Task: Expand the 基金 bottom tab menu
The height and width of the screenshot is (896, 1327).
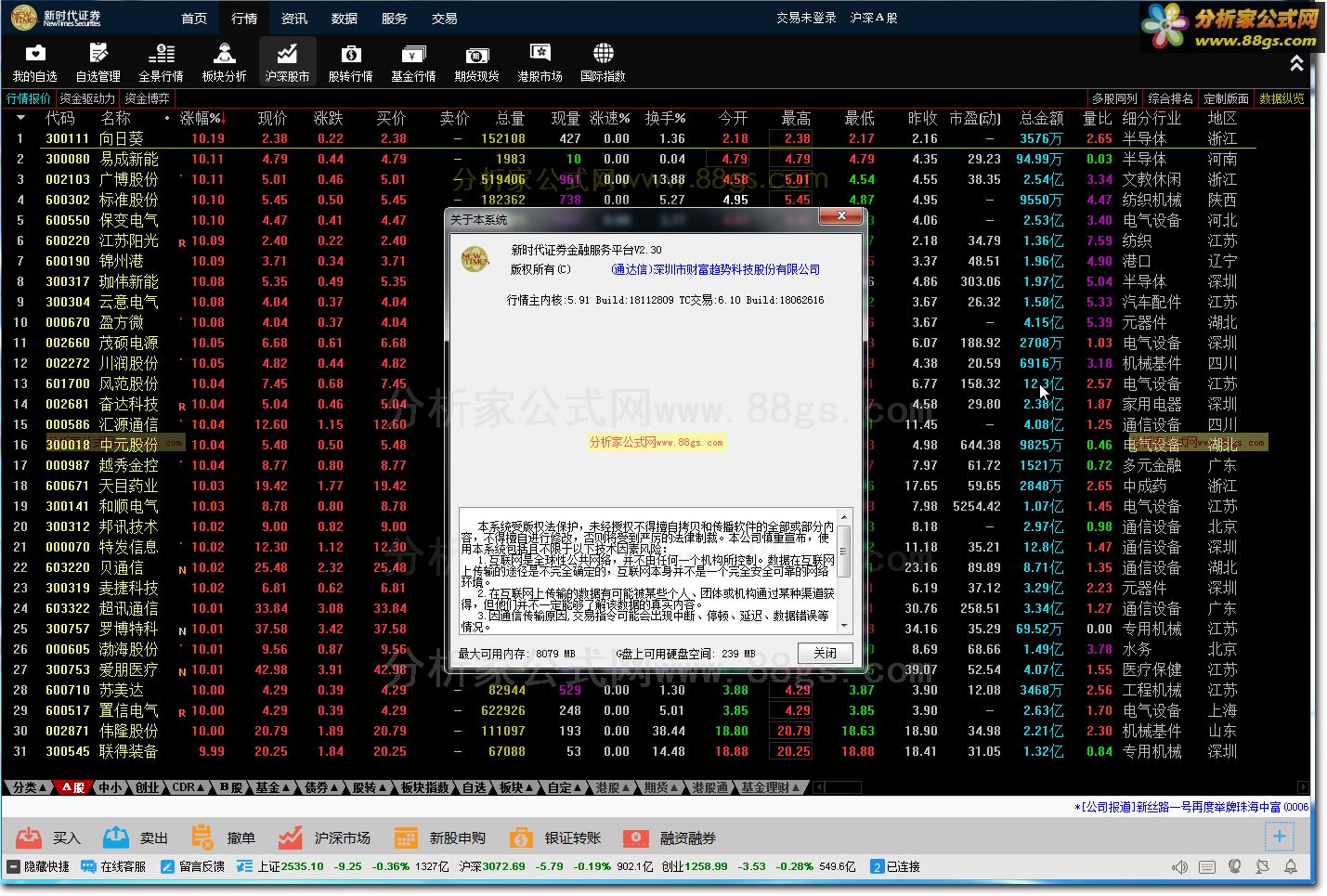Action: pos(271,787)
